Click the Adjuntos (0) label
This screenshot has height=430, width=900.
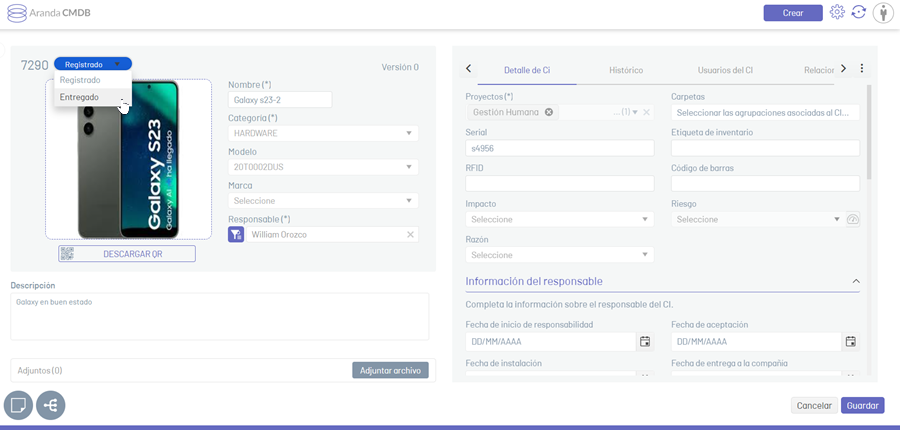tap(40, 370)
